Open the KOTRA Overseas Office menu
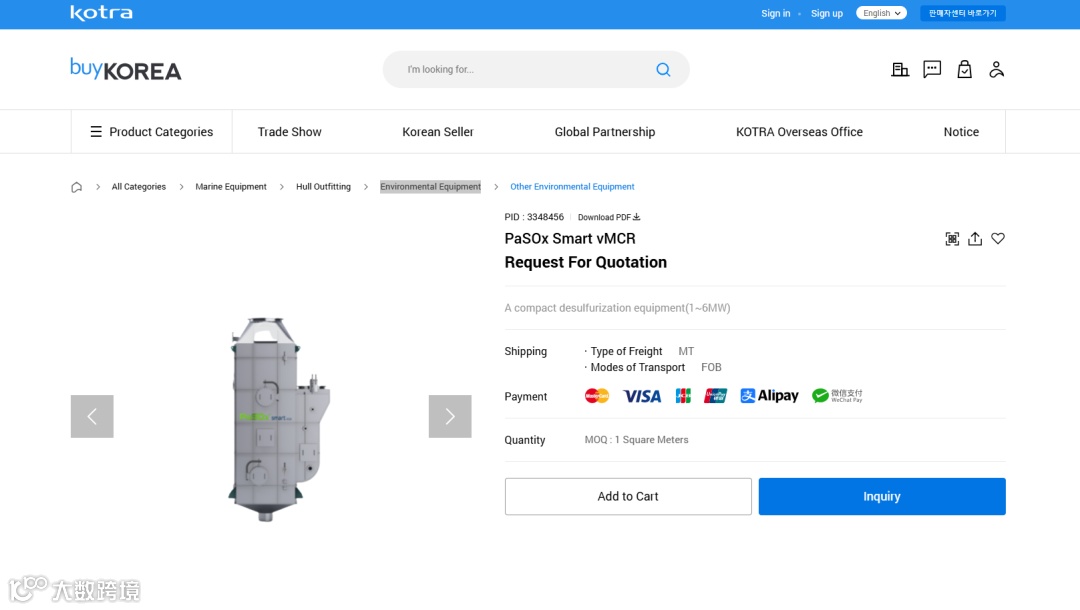 tap(799, 132)
